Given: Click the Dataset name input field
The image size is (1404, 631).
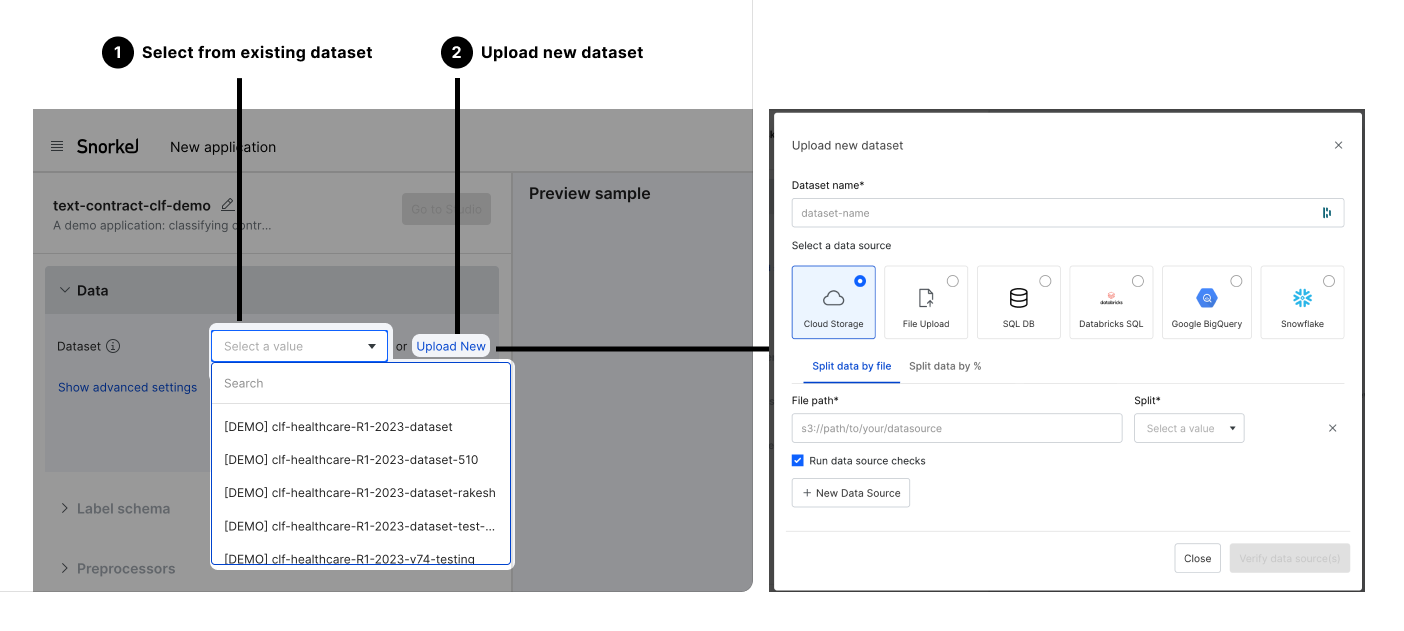Looking at the screenshot, I should click(x=1067, y=213).
